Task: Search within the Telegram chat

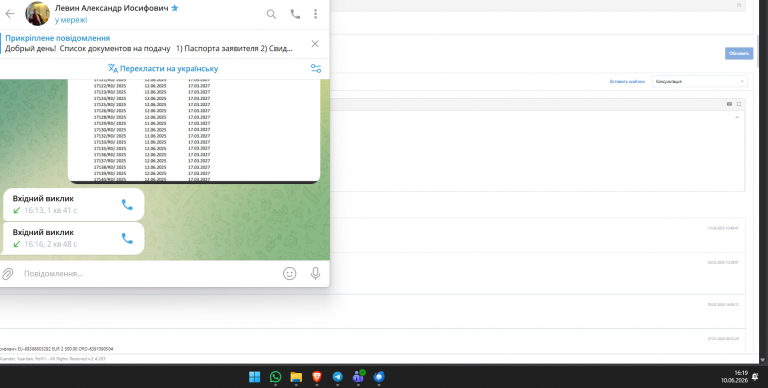Action: click(271, 14)
